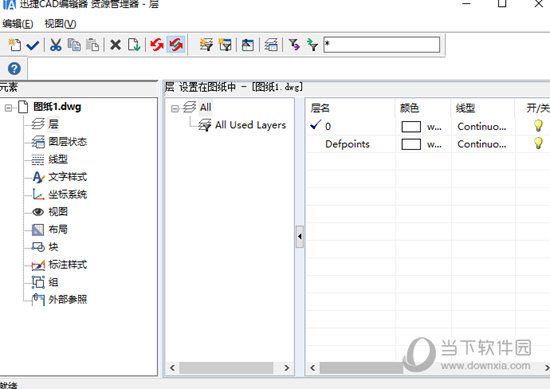The height and width of the screenshot is (389, 550).
Task: Select layer 0 name cell
Action: coord(328,126)
